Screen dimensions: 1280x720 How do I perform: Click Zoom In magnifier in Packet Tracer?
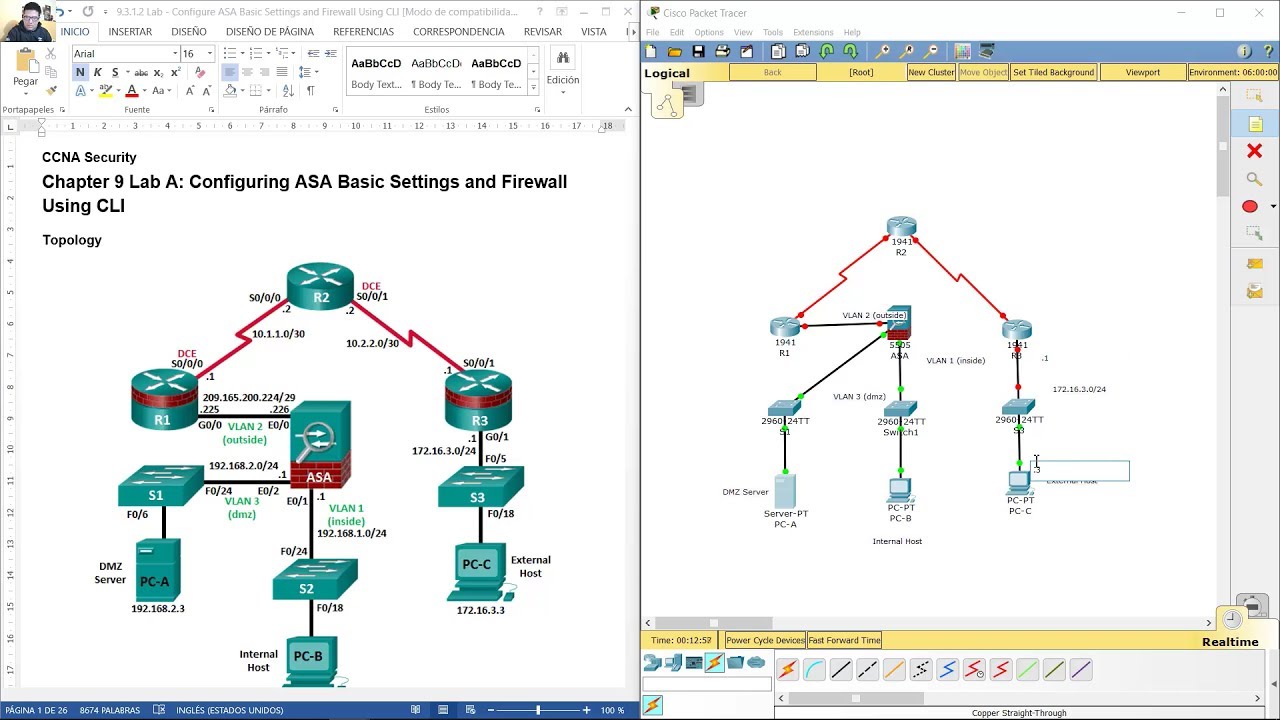pyautogui.click(x=883, y=52)
